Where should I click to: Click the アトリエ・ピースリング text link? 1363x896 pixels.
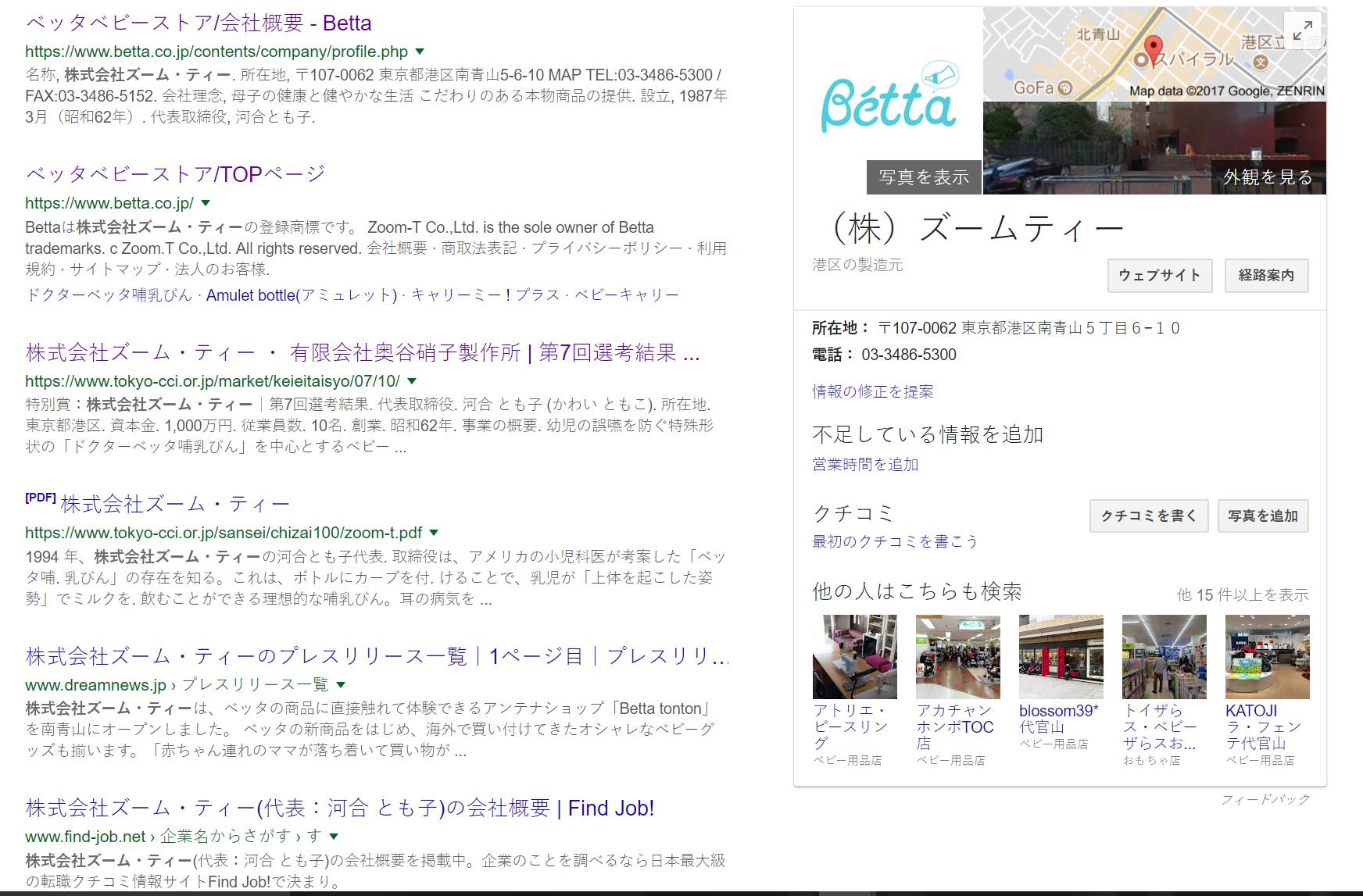click(x=850, y=726)
